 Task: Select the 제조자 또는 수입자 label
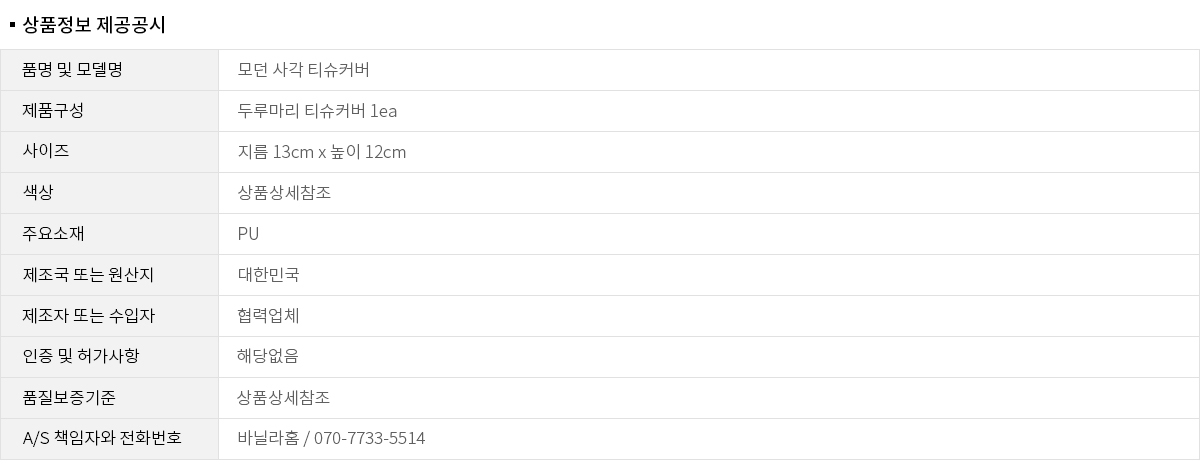click(88, 316)
